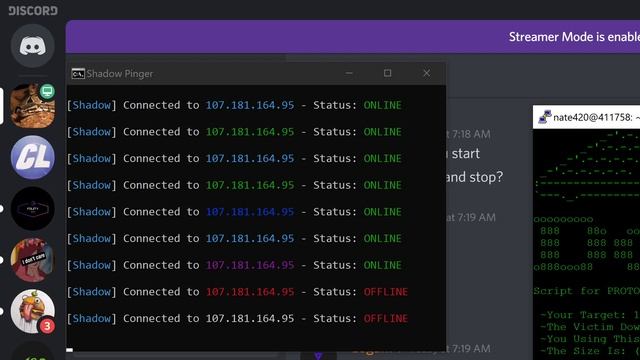
Task: Click "Script for PROTO" terminal line
Action: [587, 291]
